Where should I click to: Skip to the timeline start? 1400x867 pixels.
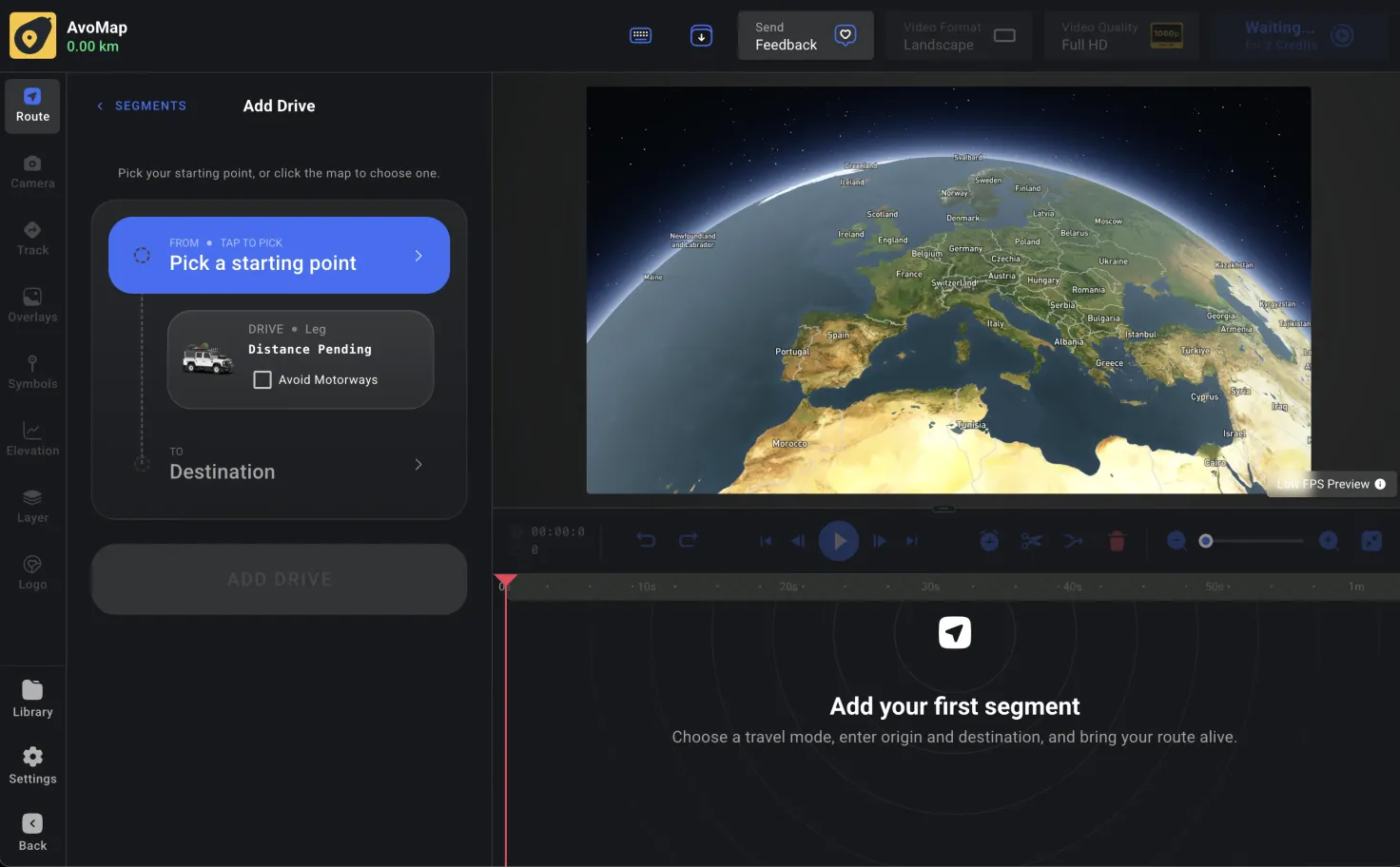coord(765,541)
